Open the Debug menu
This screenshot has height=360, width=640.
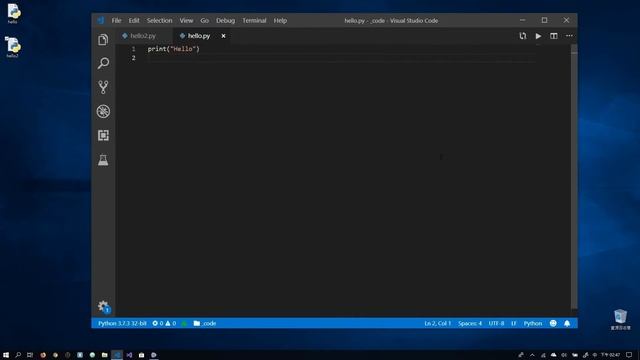point(225,20)
